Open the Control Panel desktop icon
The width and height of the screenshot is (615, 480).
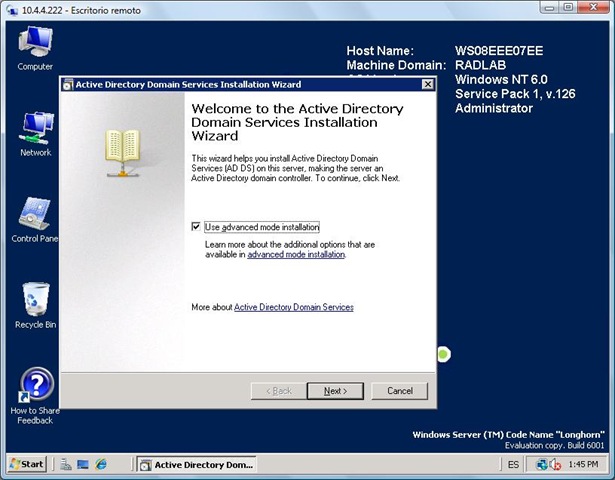tap(35, 215)
